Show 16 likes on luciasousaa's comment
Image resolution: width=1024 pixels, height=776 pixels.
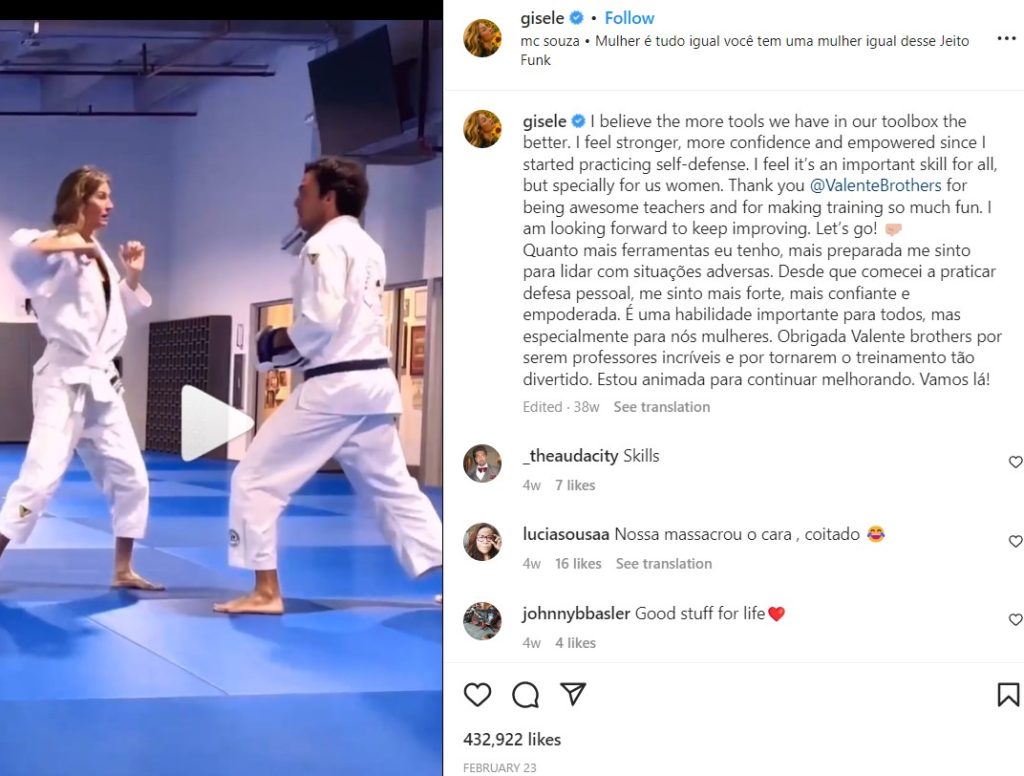click(x=578, y=564)
